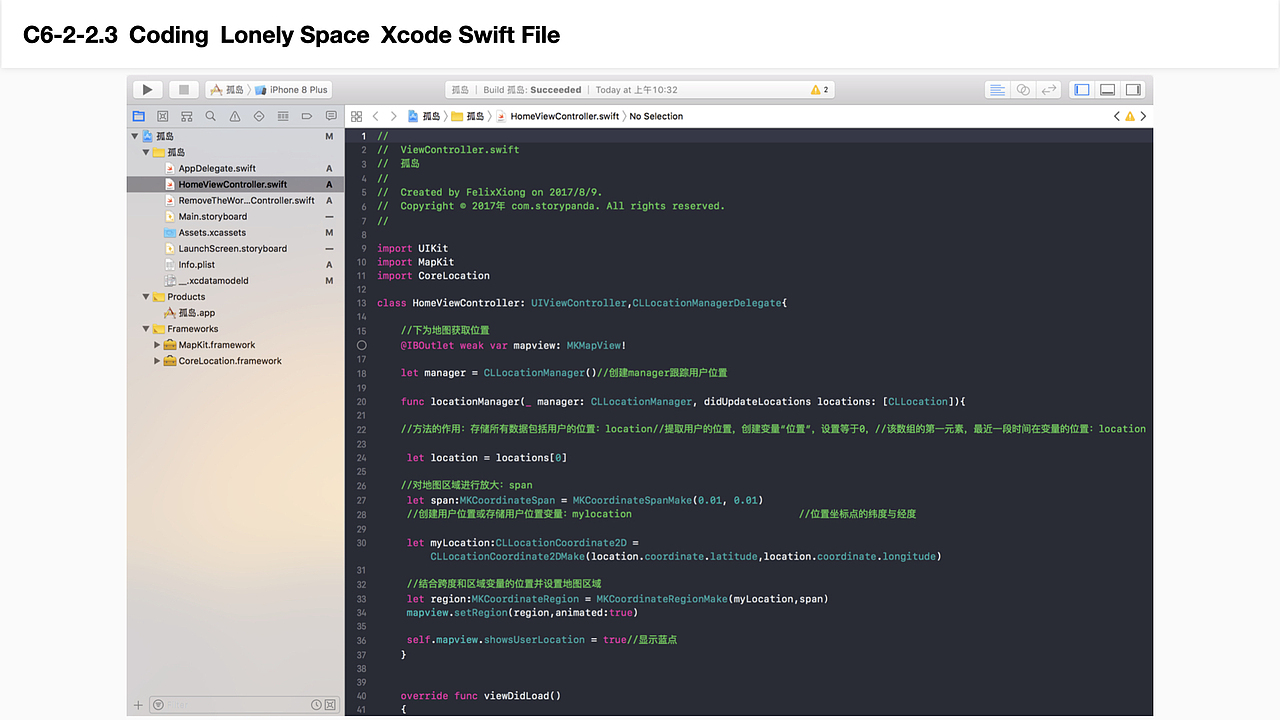
Task: Open the Issue navigator triangle icon
Action: pos(234,116)
